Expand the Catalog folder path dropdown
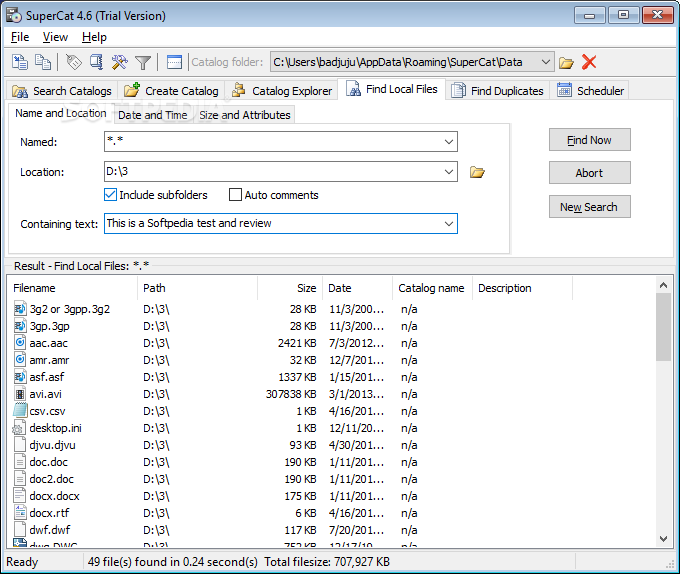 coord(546,62)
